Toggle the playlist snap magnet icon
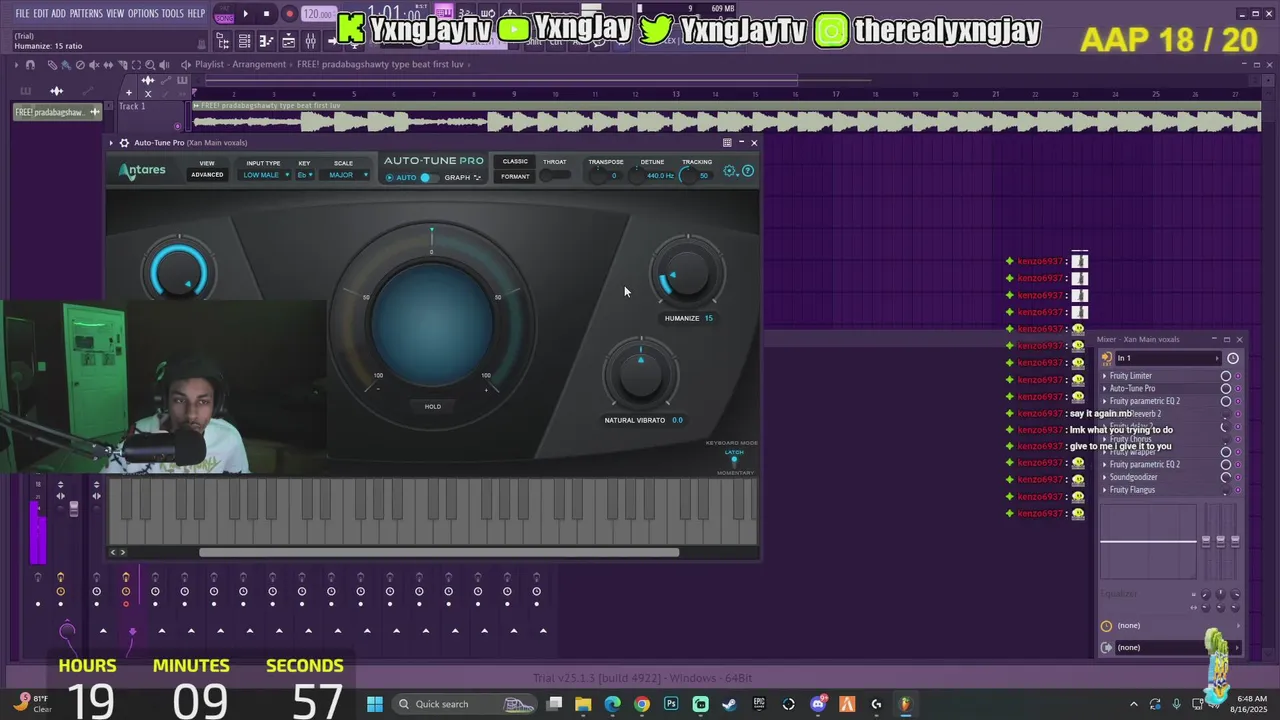This screenshot has height=720, width=1280. 30,65
